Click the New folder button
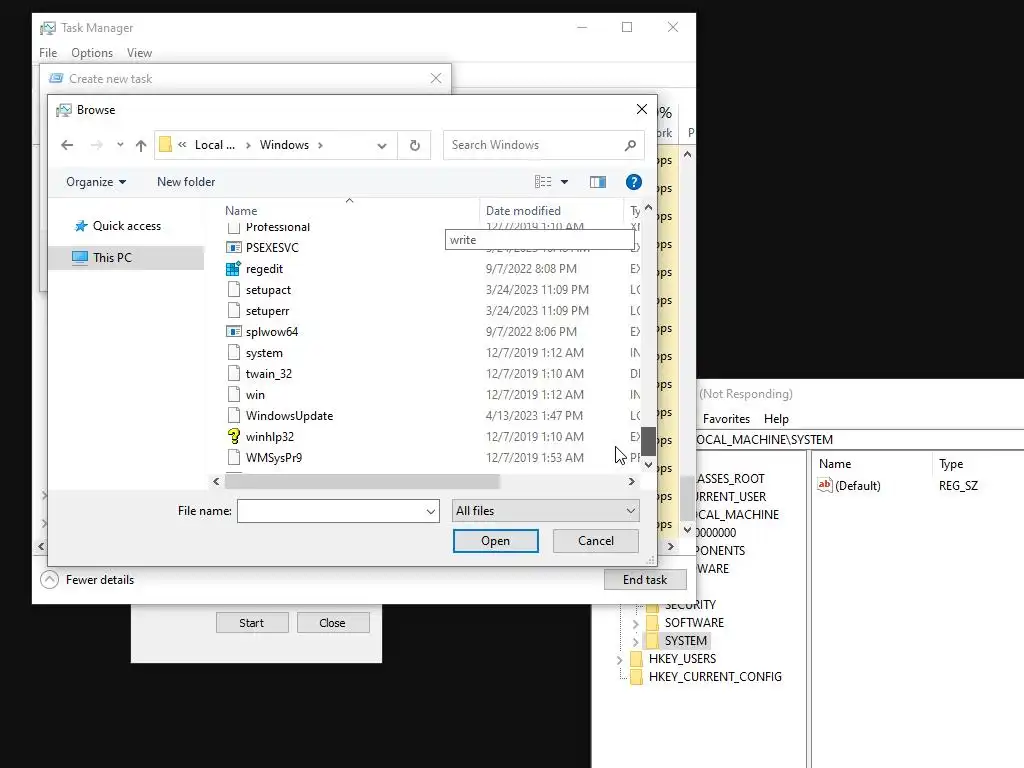Image resolution: width=1024 pixels, height=768 pixels. point(186,182)
